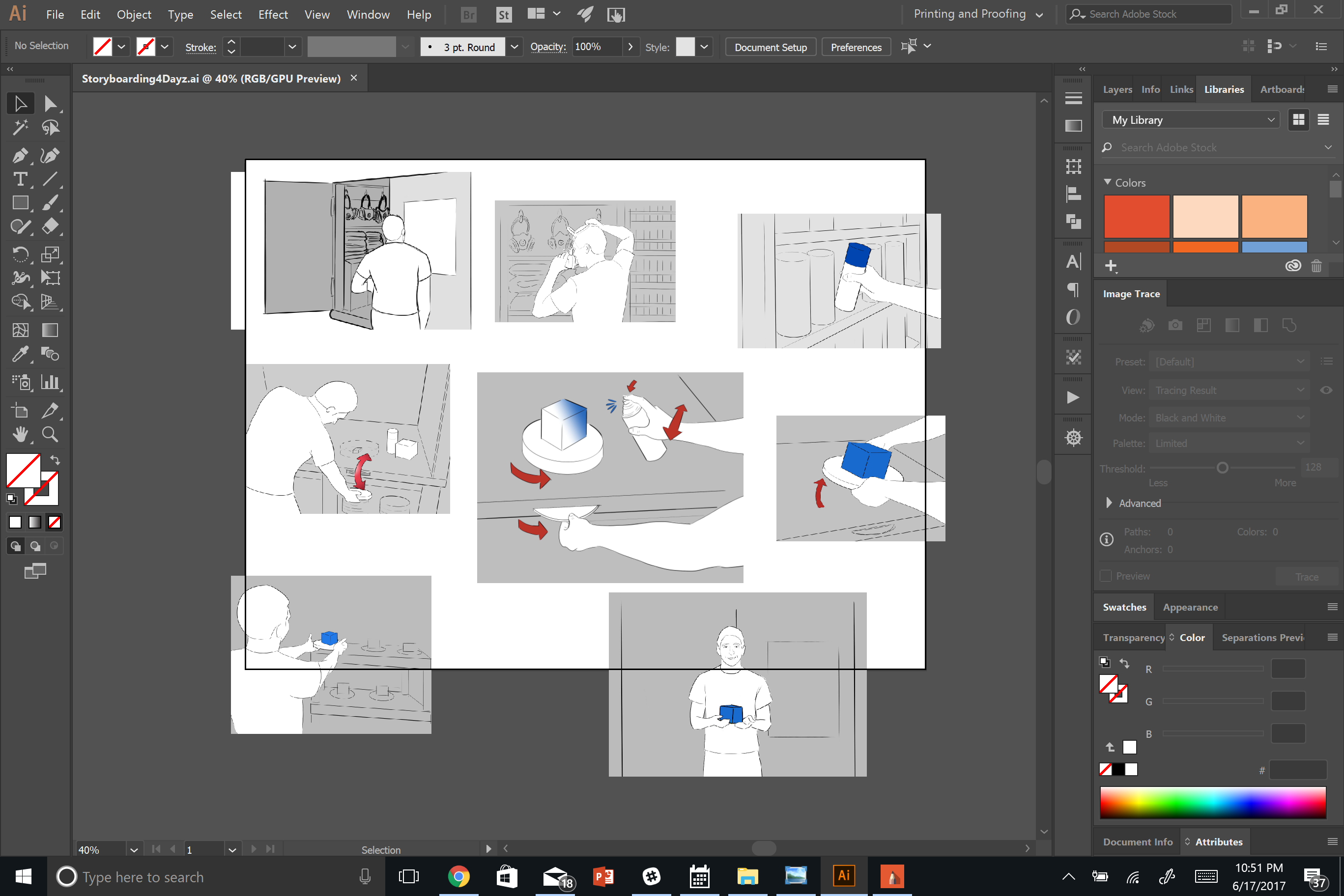1344x896 pixels.
Task: Click the Add to Library button
Action: pyautogui.click(x=1112, y=265)
